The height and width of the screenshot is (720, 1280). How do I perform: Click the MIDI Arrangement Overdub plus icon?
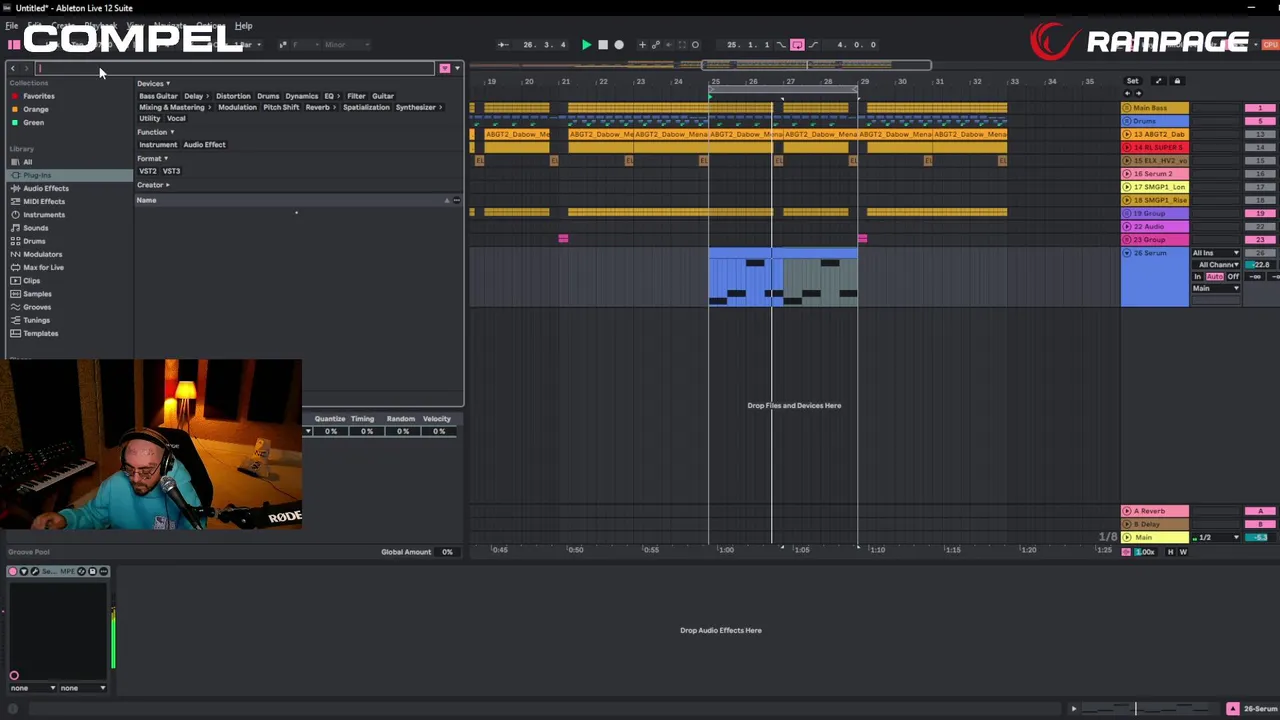tap(642, 44)
